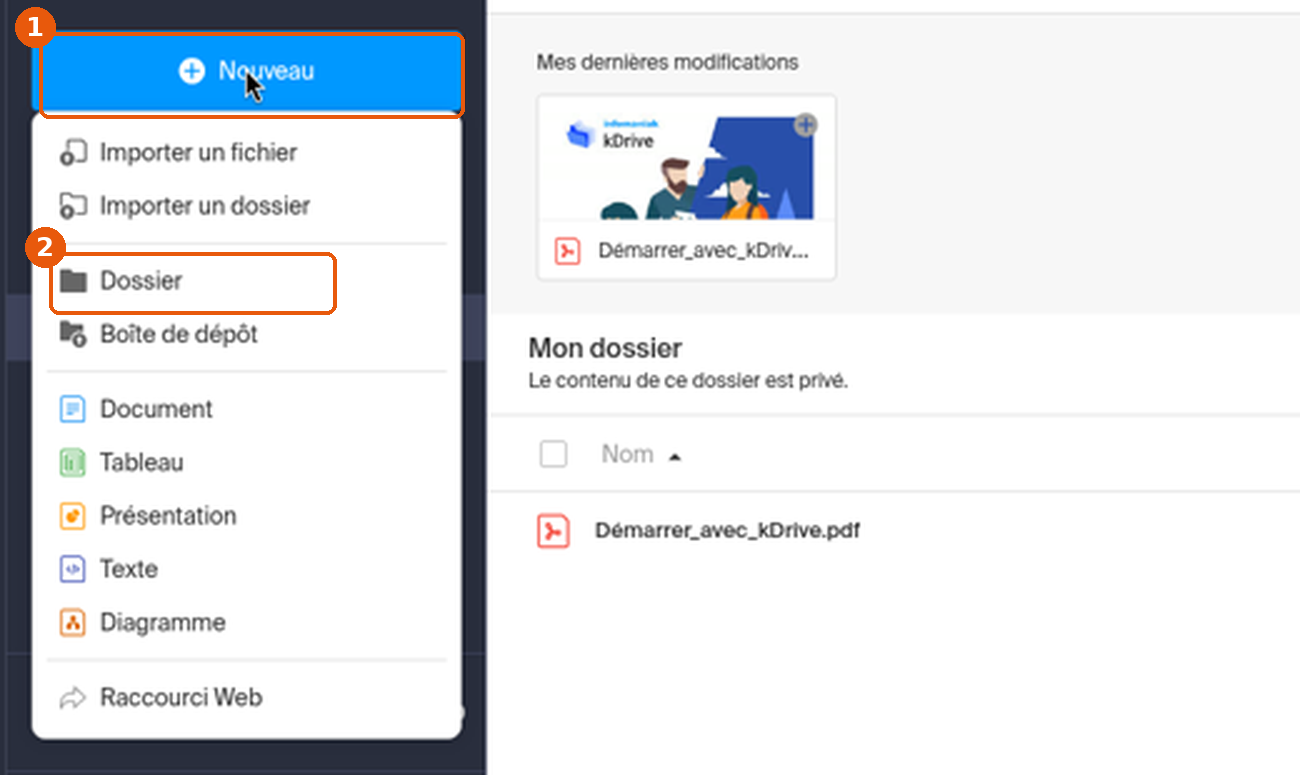Click the Mon dossier heading
This screenshot has height=775, width=1300.
pyautogui.click(x=605, y=349)
